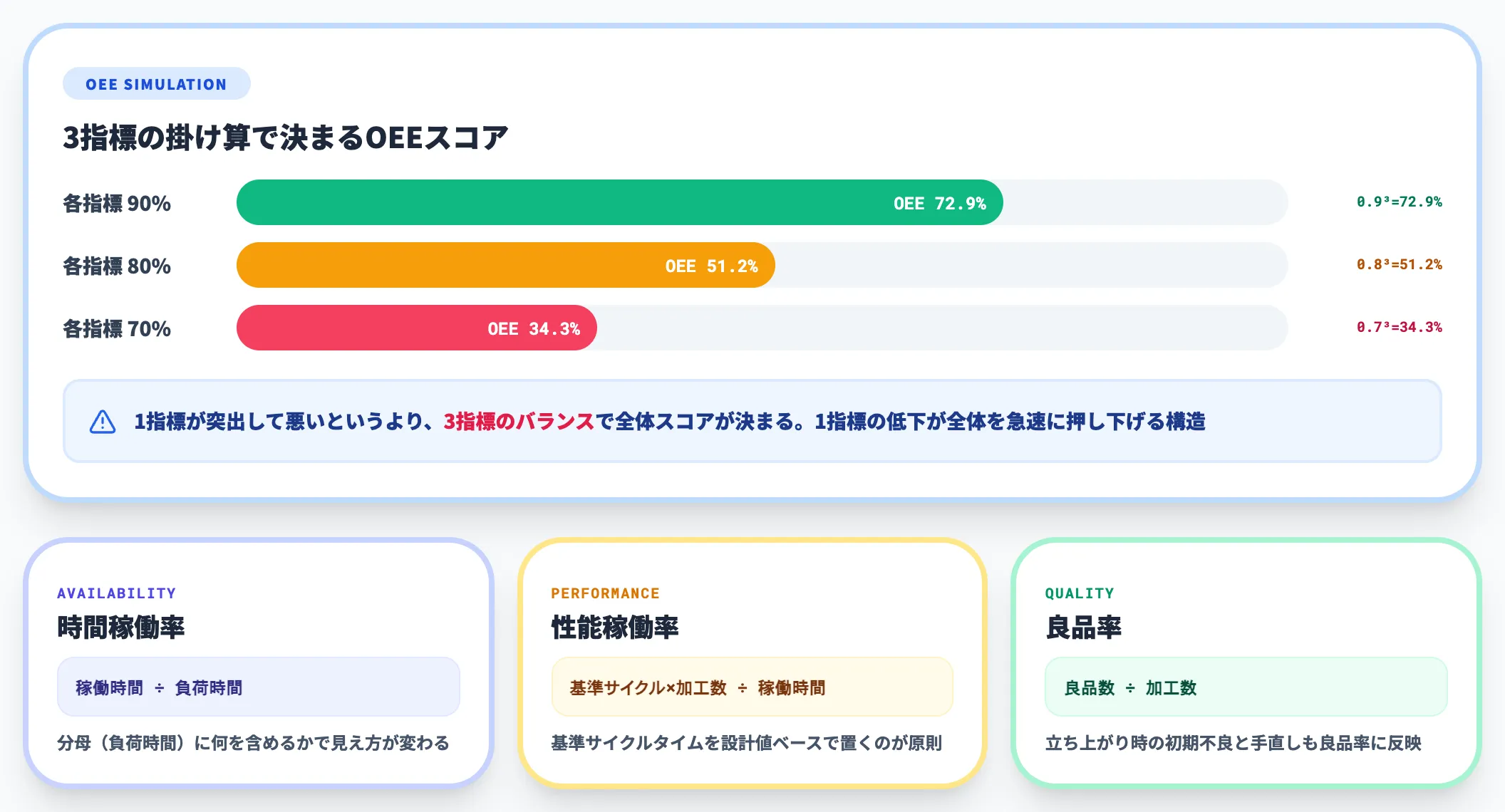Click the note about 分母（負荷時間）
Viewport: 1505px width, 812px height.
(254, 743)
